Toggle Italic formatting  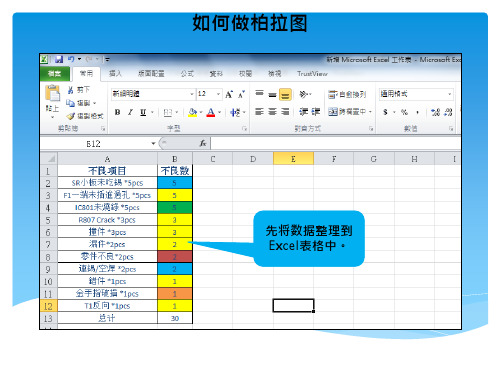130,112
